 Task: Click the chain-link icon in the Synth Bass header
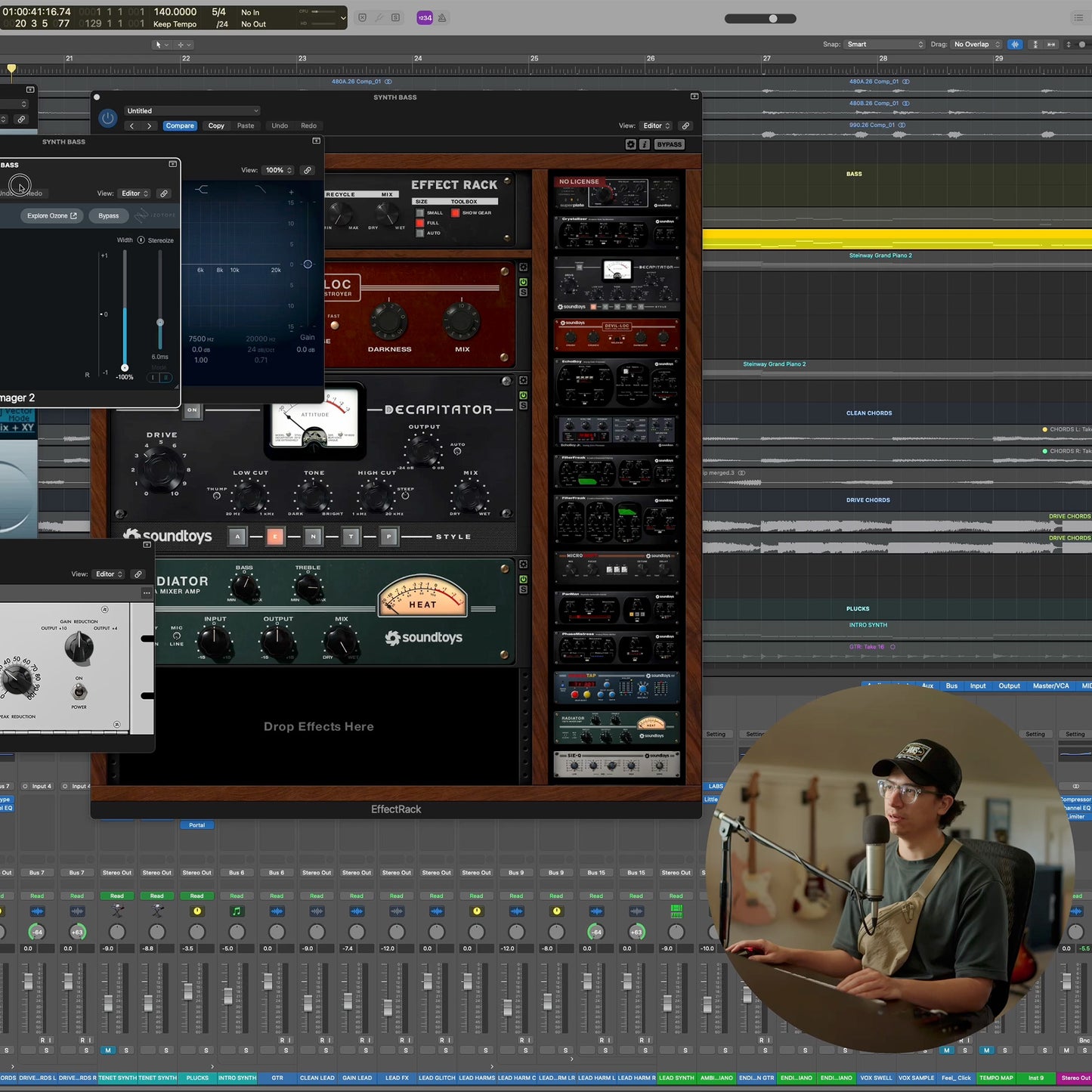click(x=685, y=125)
